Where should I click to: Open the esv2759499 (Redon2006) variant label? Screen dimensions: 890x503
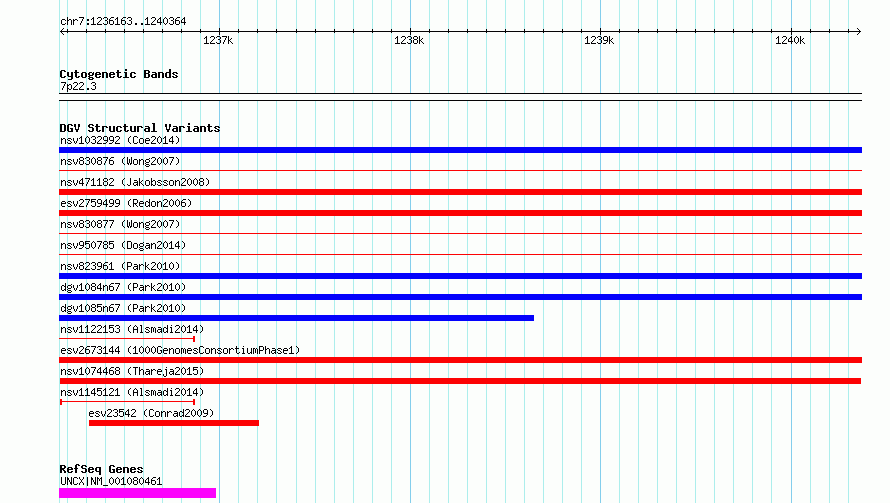pos(126,203)
